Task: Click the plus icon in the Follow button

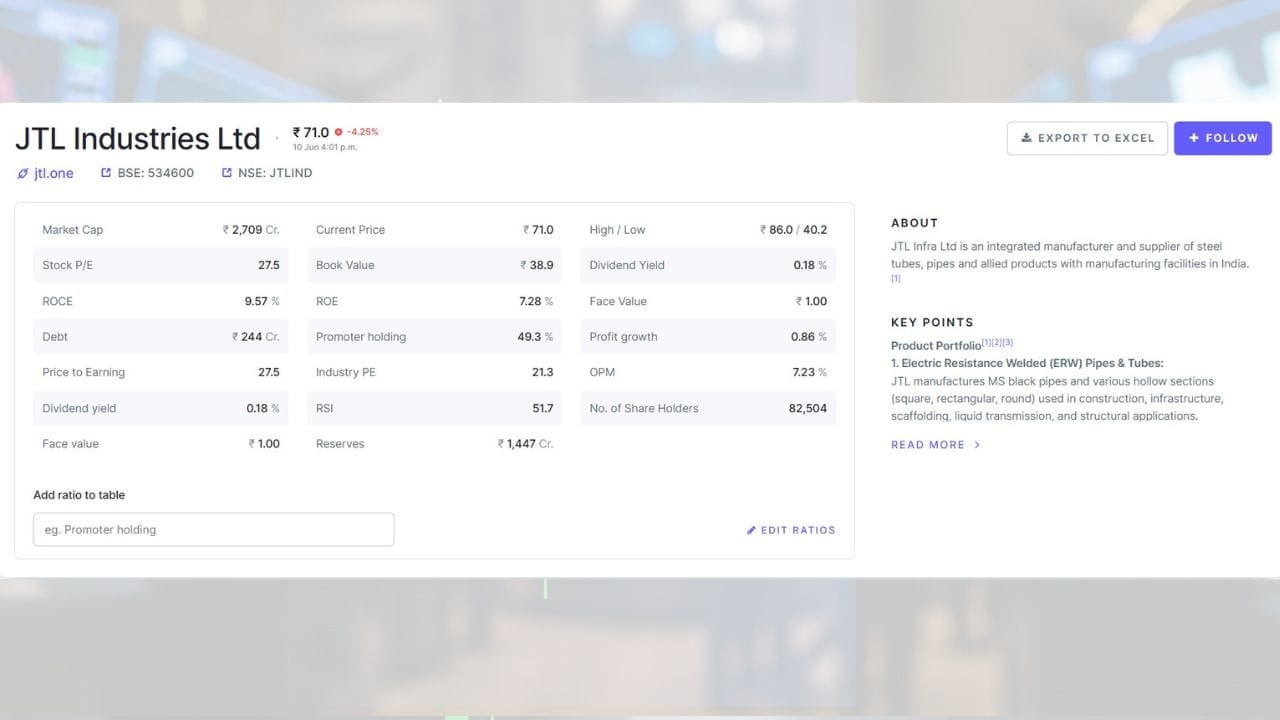Action: click(1194, 138)
